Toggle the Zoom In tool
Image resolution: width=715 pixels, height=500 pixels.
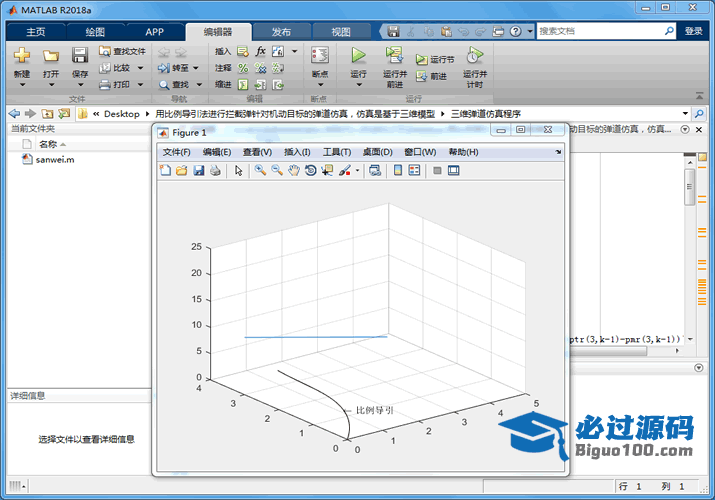(260, 170)
